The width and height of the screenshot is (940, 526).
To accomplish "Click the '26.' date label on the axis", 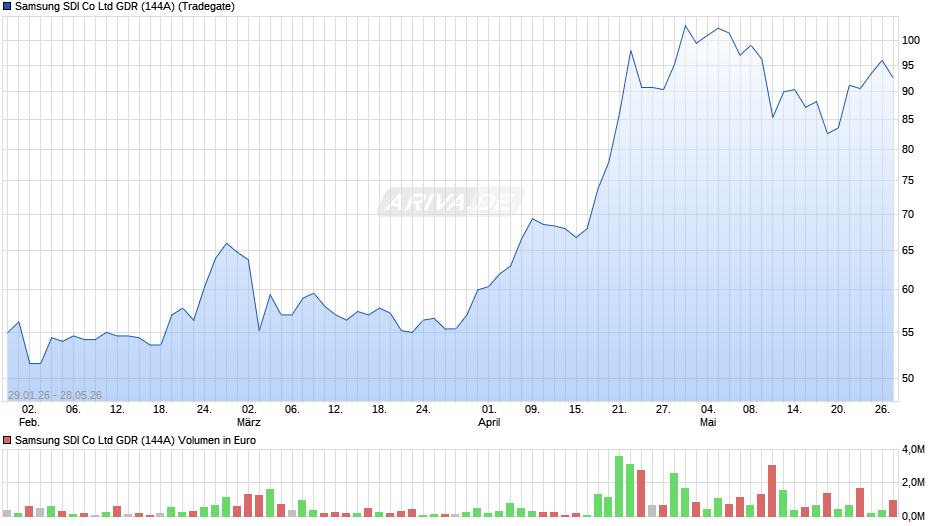I will [882, 409].
